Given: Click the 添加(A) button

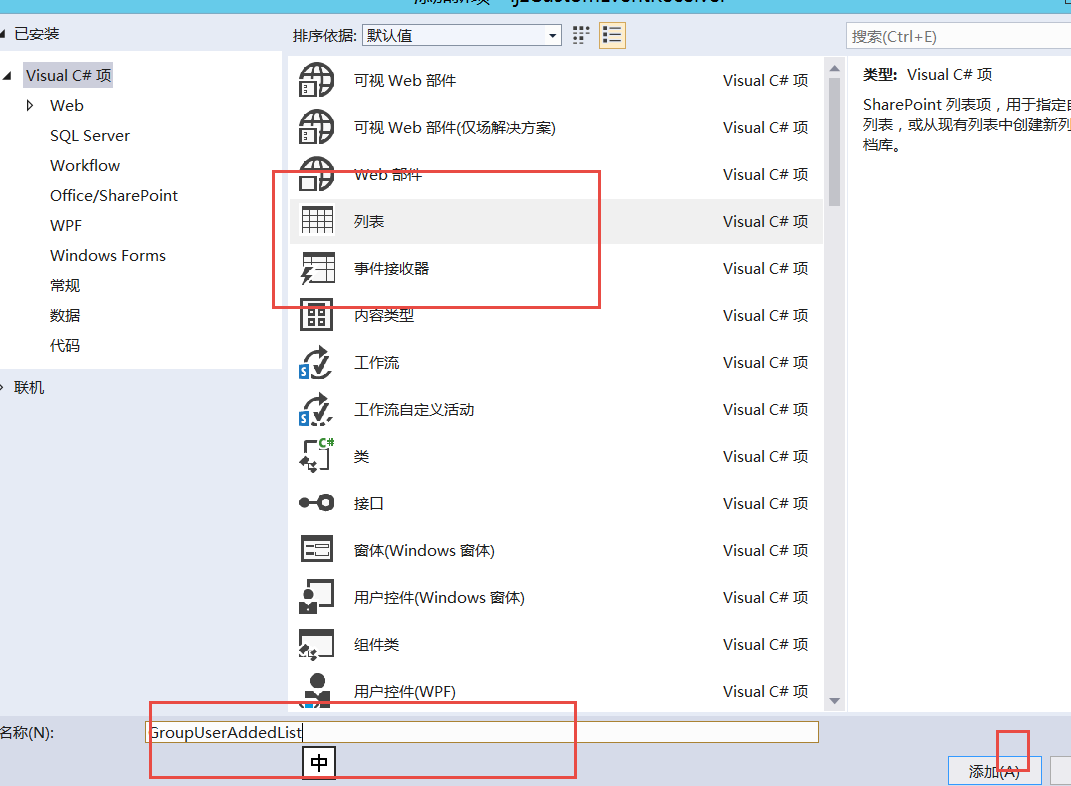Looking at the screenshot, I should click(x=994, y=771).
